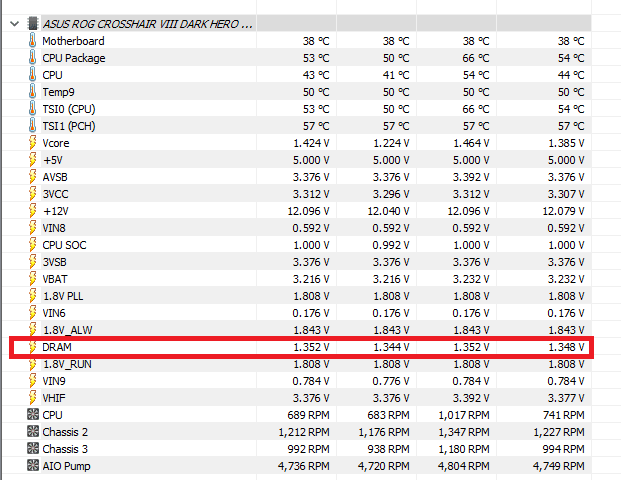Click the Chassis 2 value 1,347 RPM
Screen dimensions: 621x480
pyautogui.click(x=463, y=432)
